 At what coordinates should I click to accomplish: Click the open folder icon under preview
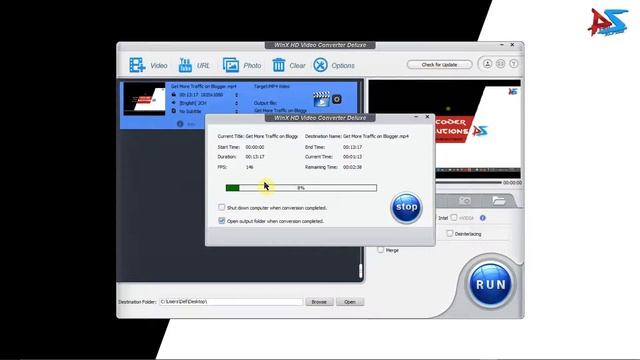point(499,200)
